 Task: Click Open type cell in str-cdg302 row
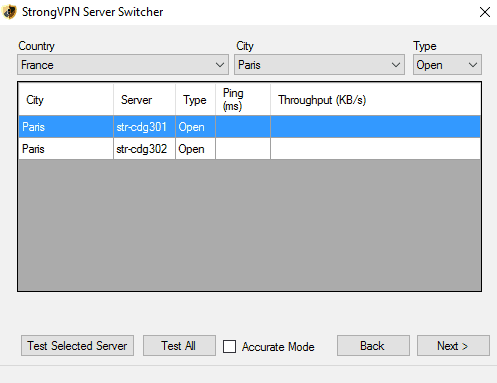click(x=195, y=149)
